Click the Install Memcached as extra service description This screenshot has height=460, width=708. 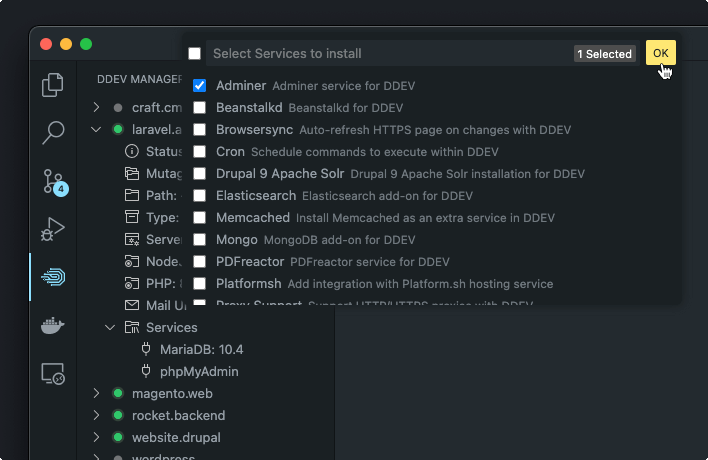[x=425, y=218]
